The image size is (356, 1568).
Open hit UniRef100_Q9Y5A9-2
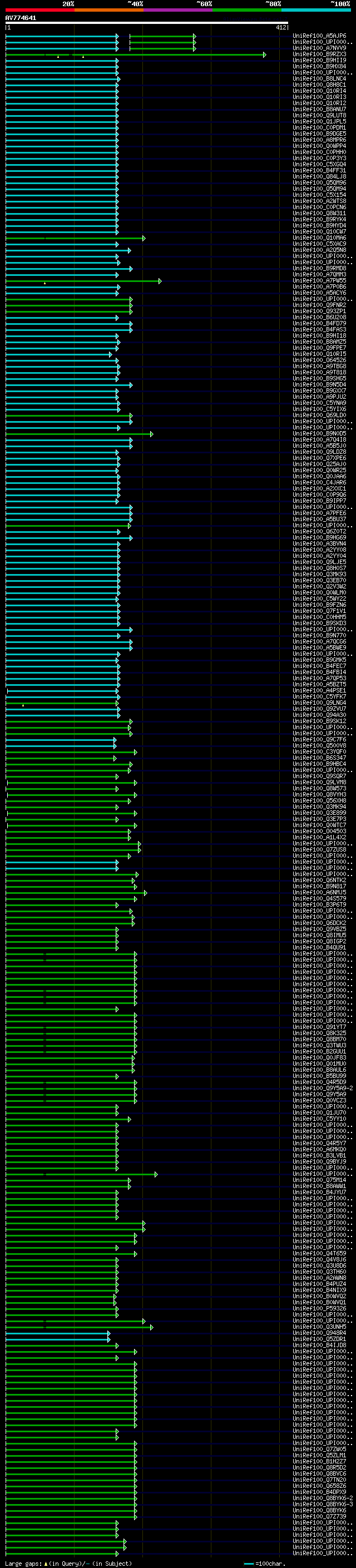[323, 1088]
